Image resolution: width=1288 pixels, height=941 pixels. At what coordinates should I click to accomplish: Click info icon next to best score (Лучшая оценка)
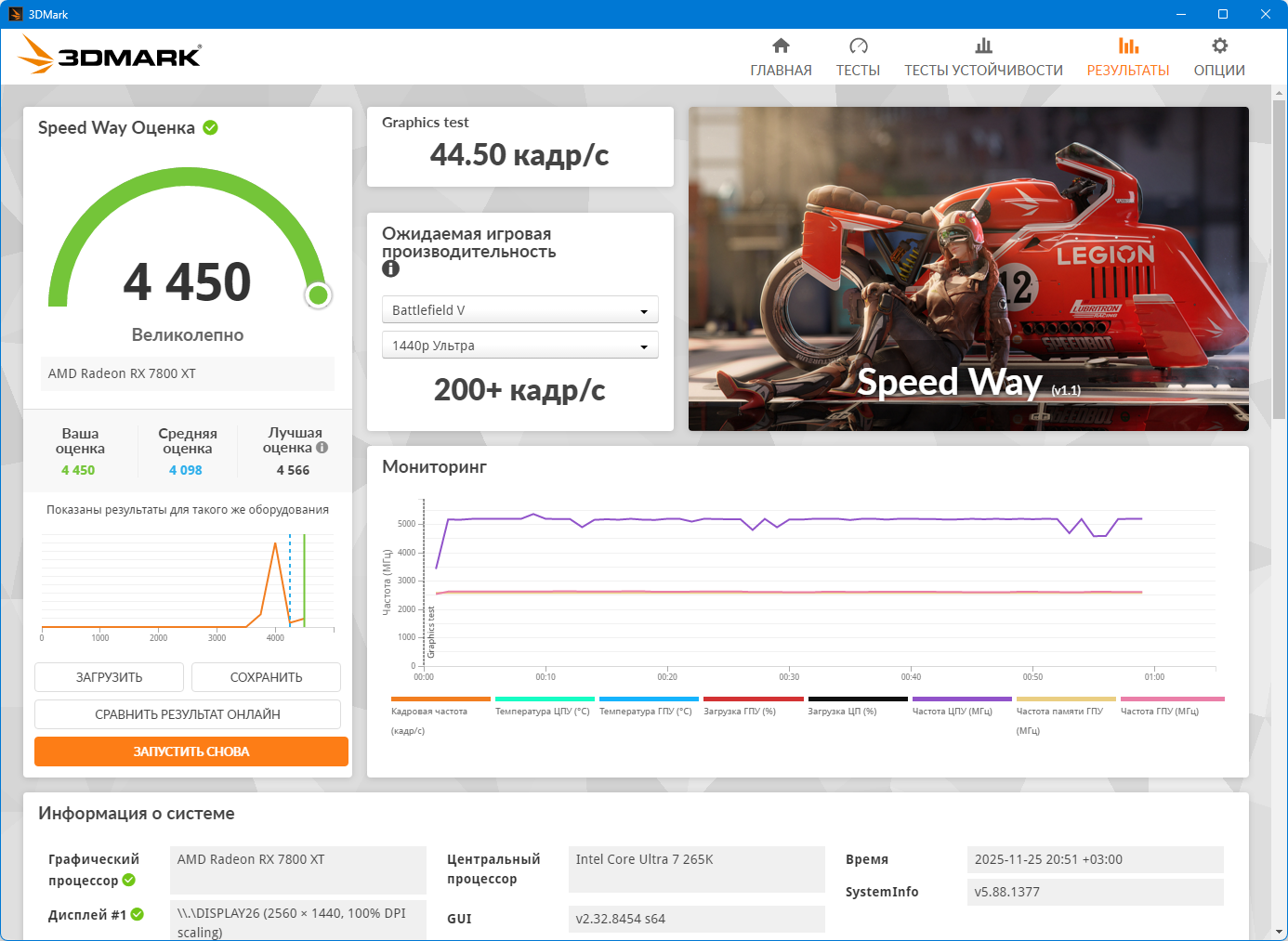pos(322,448)
